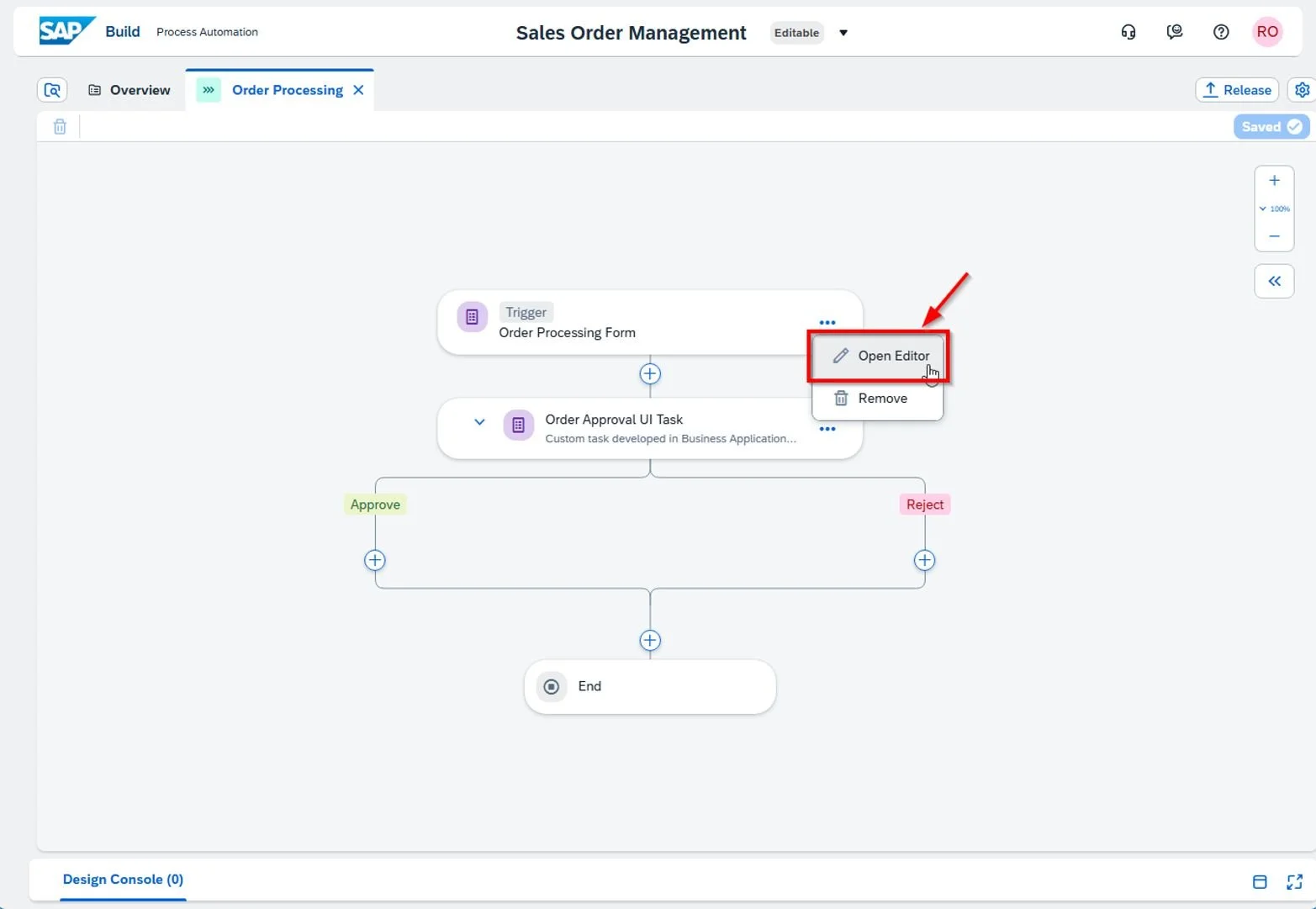The height and width of the screenshot is (909, 1316).
Task: Click the Trigger form icon
Action: [472, 317]
